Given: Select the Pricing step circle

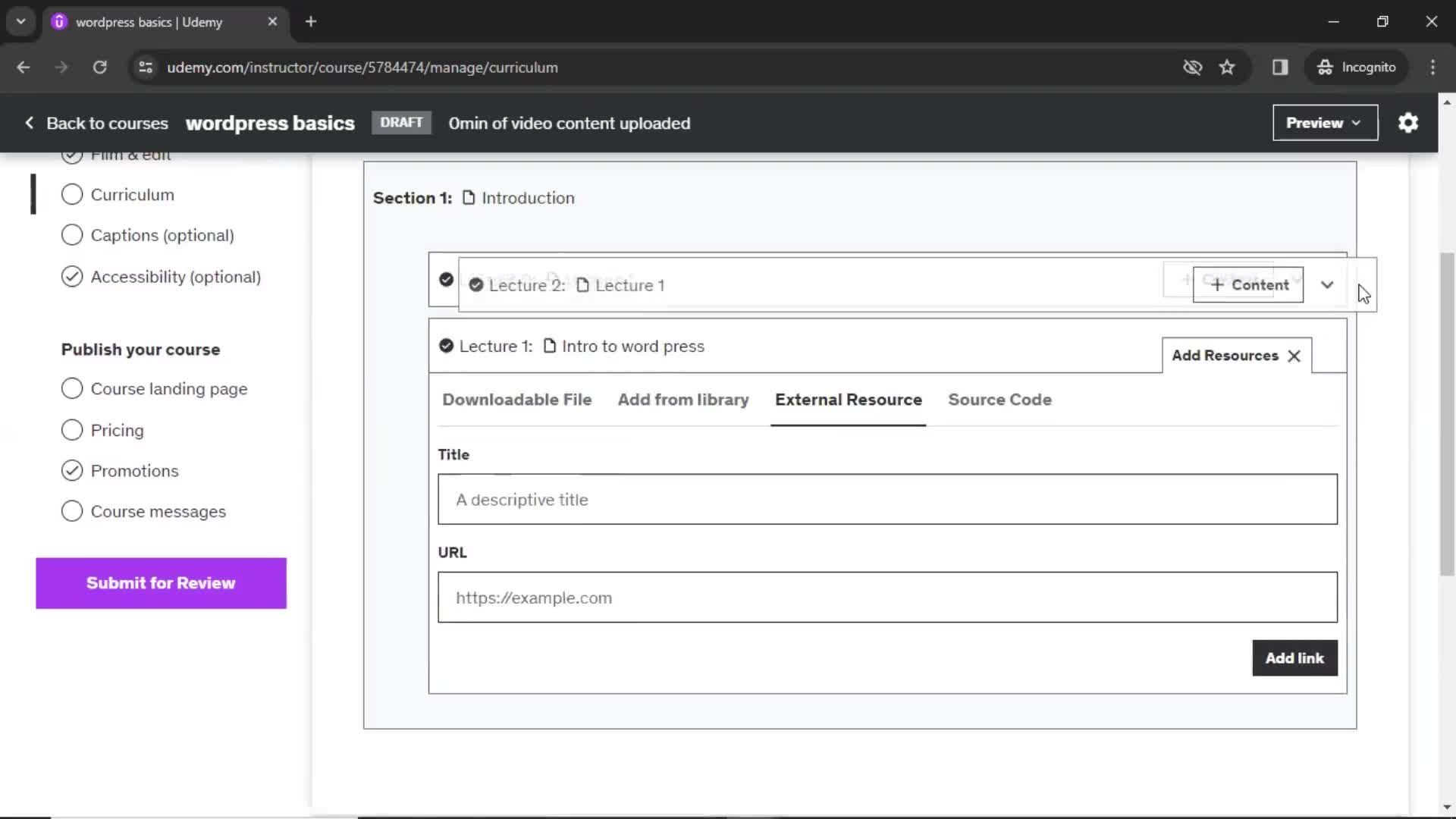Looking at the screenshot, I should (72, 430).
